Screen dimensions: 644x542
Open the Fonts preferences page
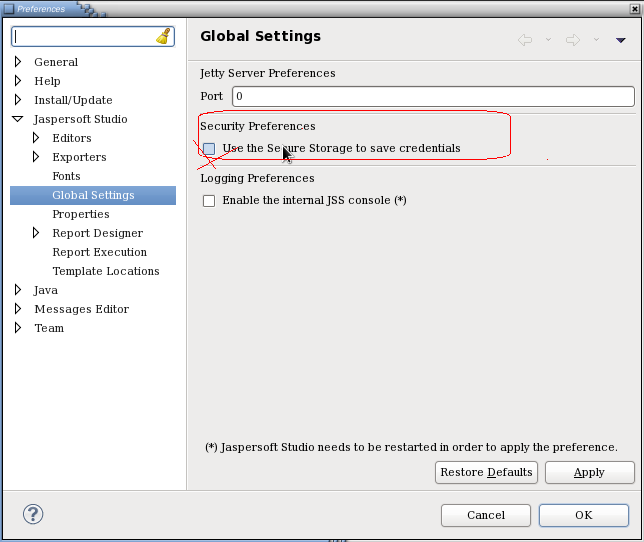pyautogui.click(x=66, y=176)
